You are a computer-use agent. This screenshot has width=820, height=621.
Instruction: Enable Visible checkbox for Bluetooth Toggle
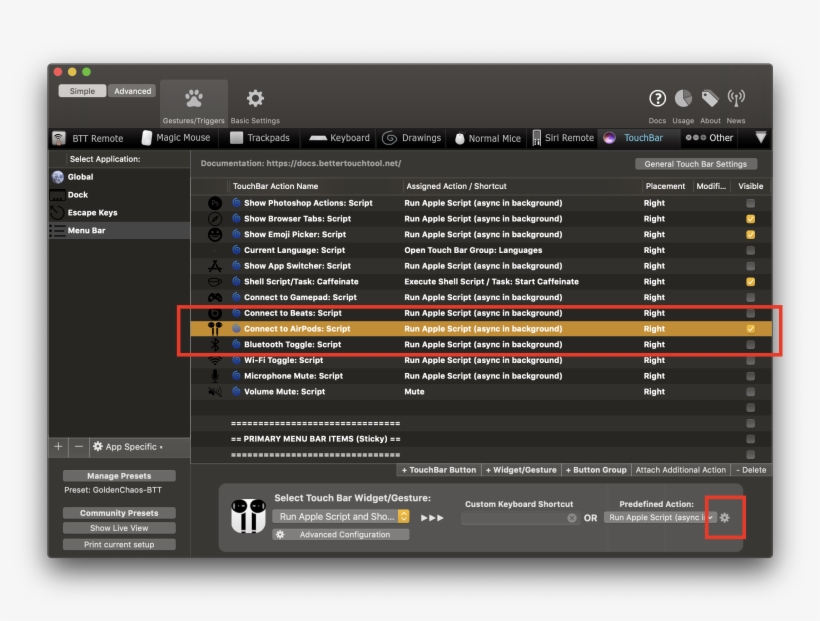point(750,344)
